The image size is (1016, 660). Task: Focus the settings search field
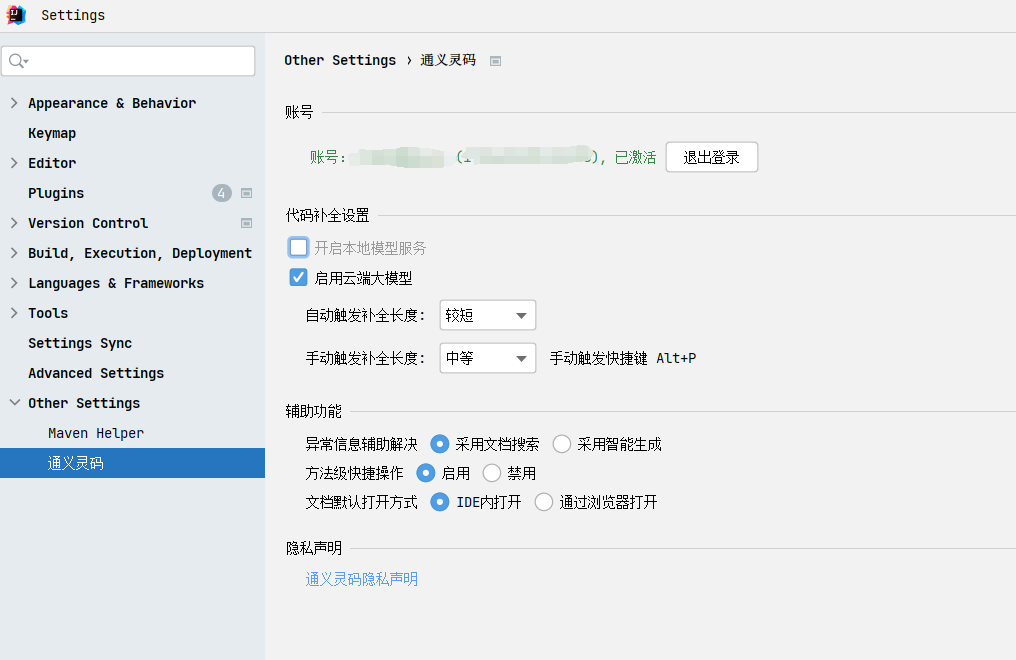pos(128,61)
